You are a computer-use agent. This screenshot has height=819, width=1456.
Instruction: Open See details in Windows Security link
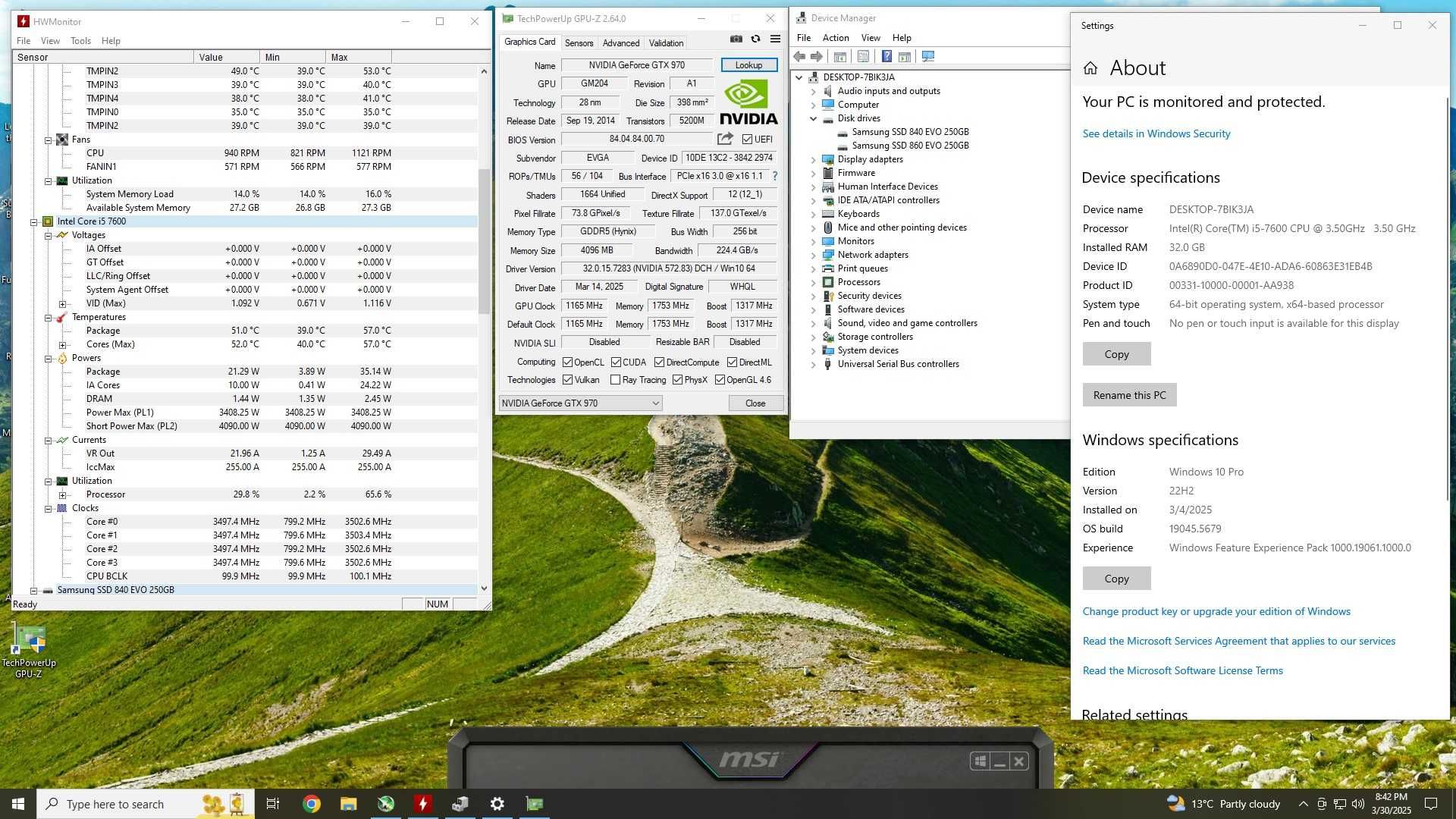pyautogui.click(x=1156, y=133)
